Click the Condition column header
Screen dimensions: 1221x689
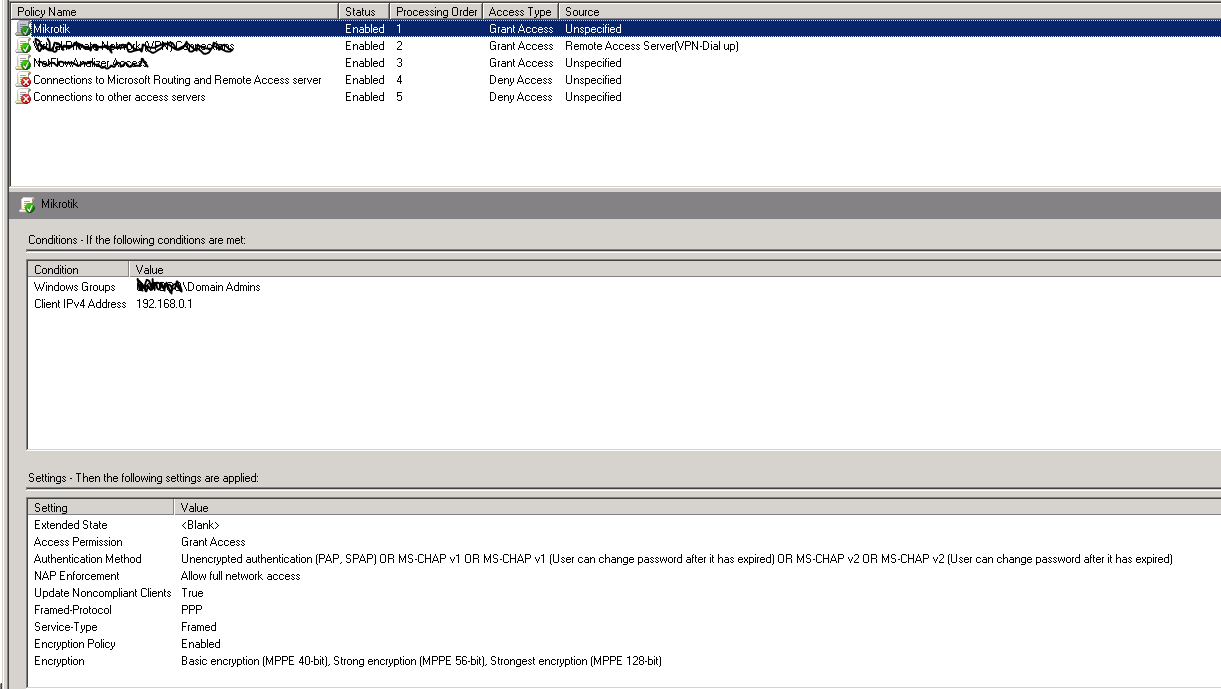pyautogui.click(x=79, y=270)
